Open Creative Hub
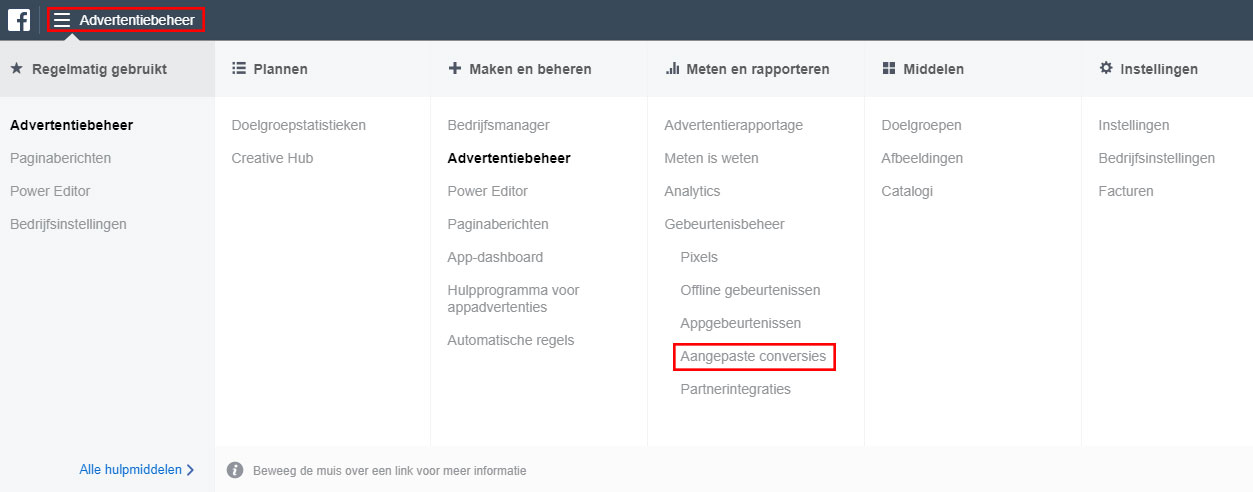Image resolution: width=1253 pixels, height=492 pixels. (x=273, y=158)
